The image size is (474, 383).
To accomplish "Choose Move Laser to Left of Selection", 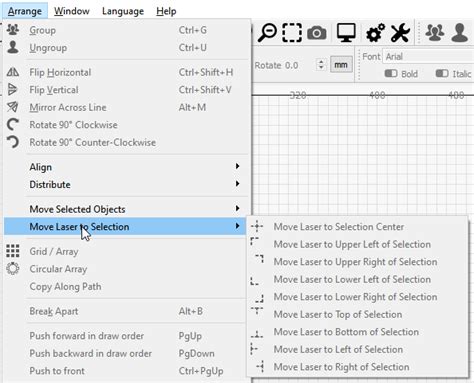I will pyautogui.click(x=358, y=349).
